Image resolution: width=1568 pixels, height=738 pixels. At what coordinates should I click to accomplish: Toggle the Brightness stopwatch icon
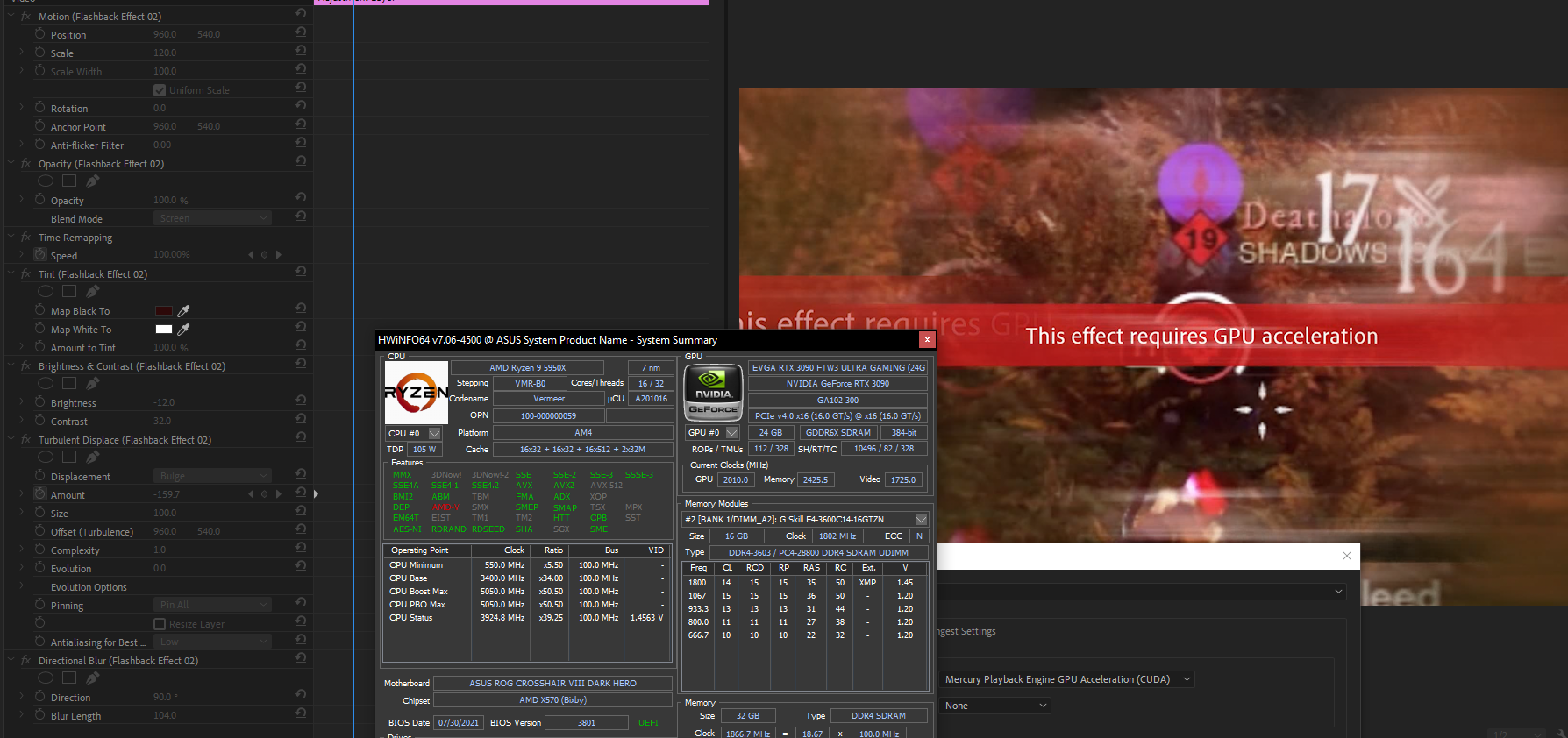coord(40,401)
